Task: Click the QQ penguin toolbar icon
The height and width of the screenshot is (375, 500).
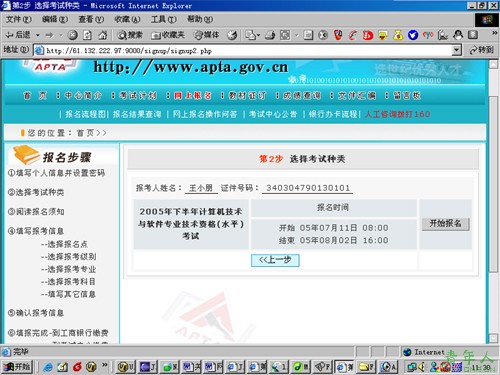Action: 458,35
